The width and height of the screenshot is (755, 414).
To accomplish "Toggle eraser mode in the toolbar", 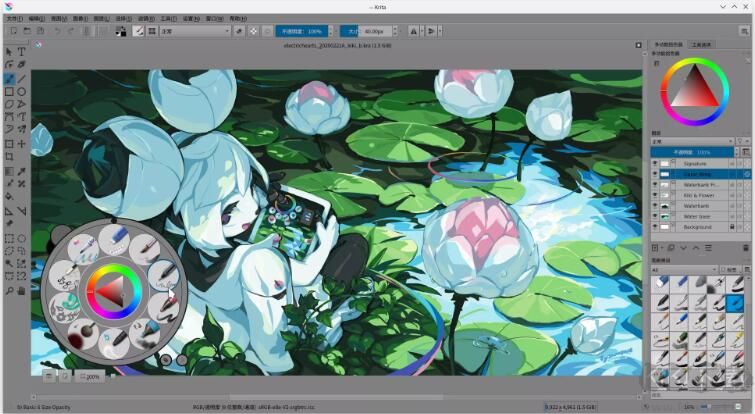I will [x=239, y=31].
